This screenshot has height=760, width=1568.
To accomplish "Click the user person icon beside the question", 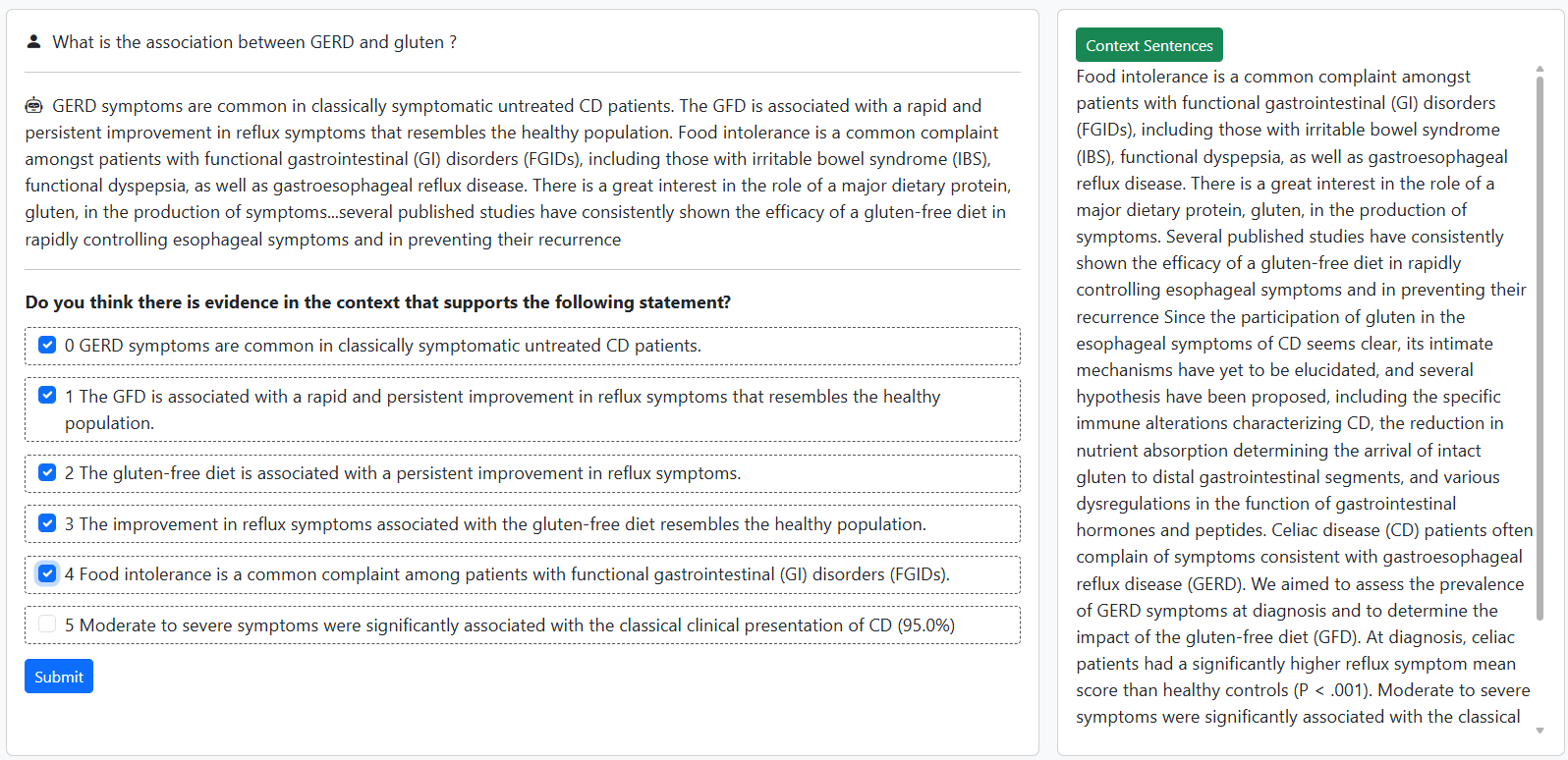I will 33,41.
